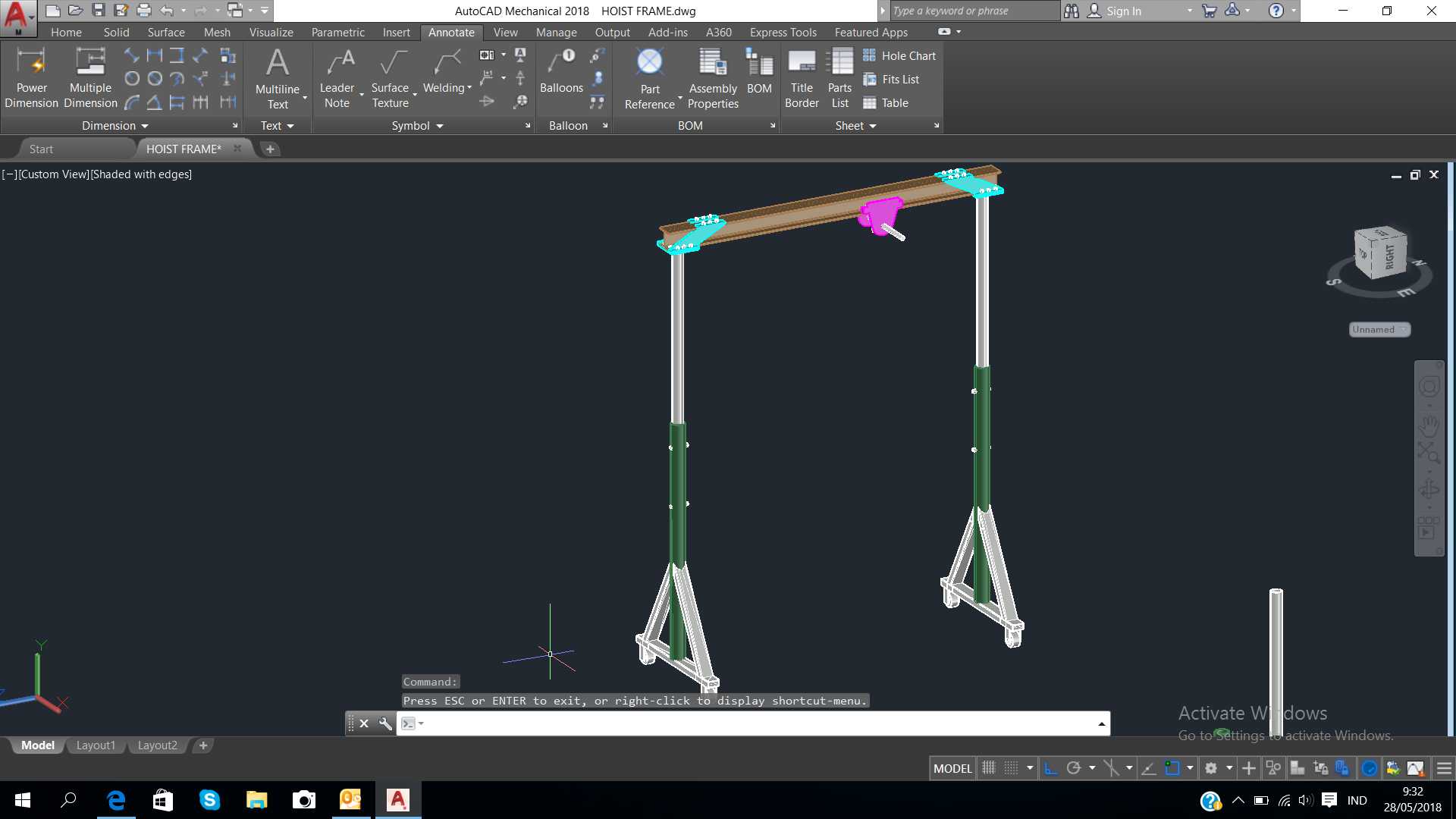Toggle hardware acceleration status button

[1370, 768]
